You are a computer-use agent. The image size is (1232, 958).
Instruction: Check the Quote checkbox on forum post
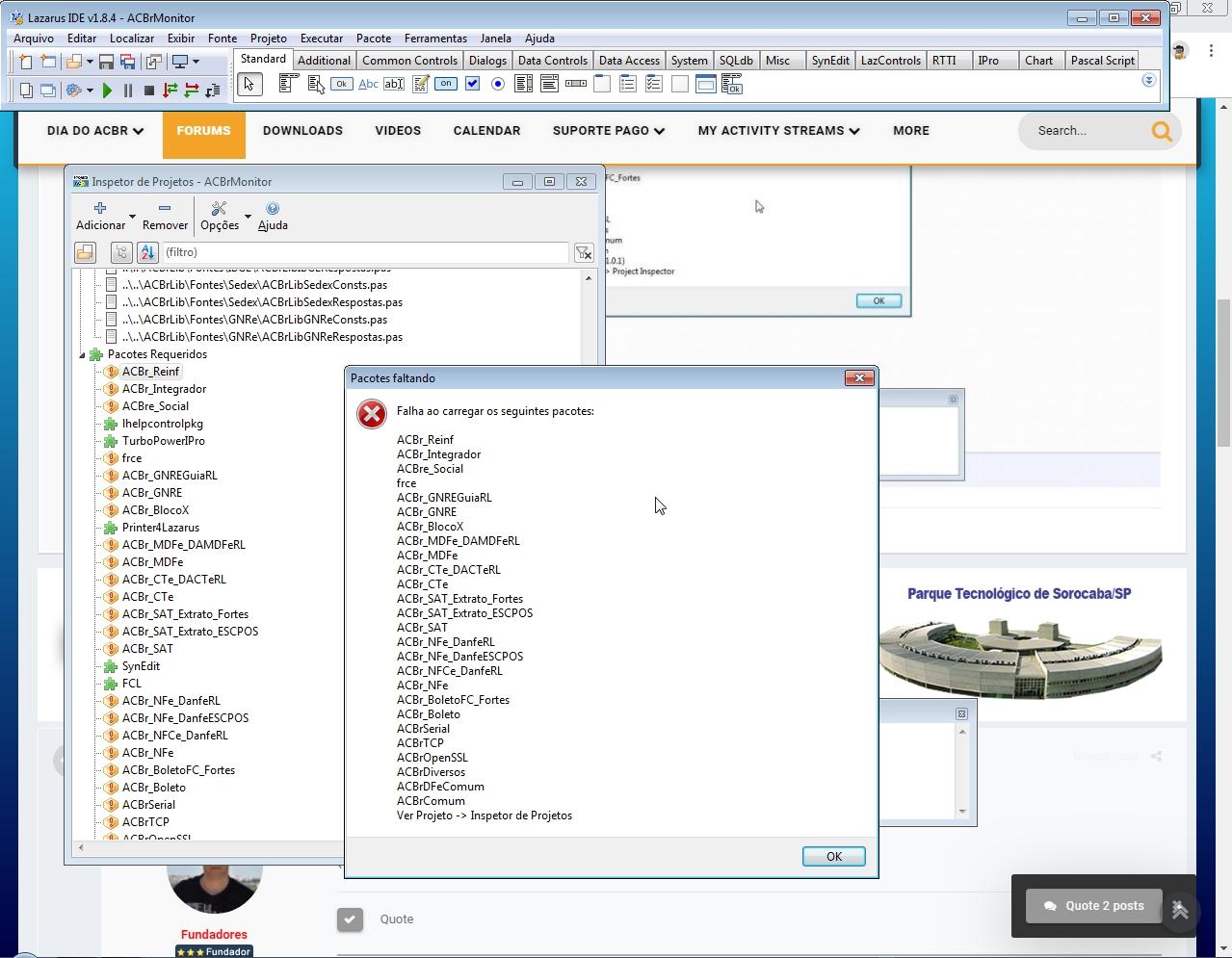point(350,919)
